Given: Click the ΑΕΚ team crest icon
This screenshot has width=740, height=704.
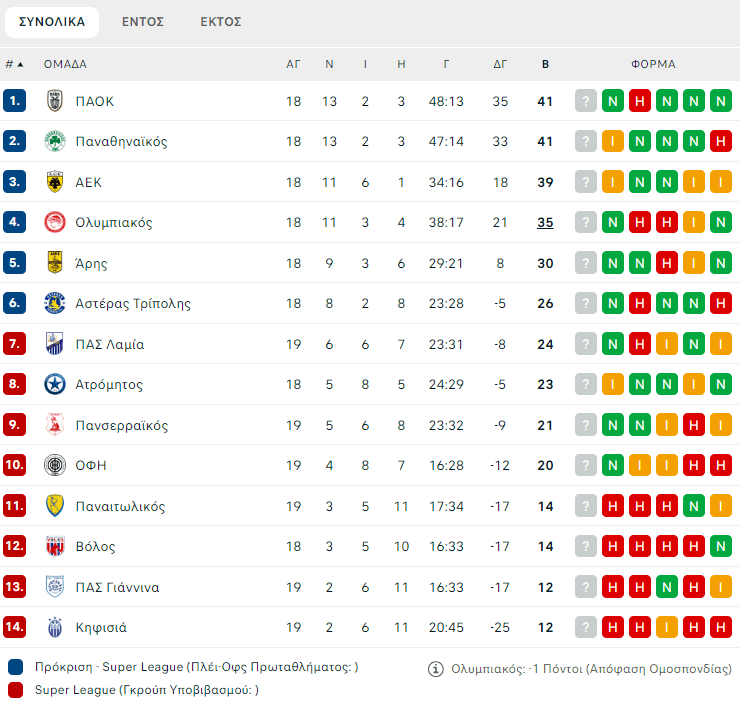Looking at the screenshot, I should click(55, 182).
